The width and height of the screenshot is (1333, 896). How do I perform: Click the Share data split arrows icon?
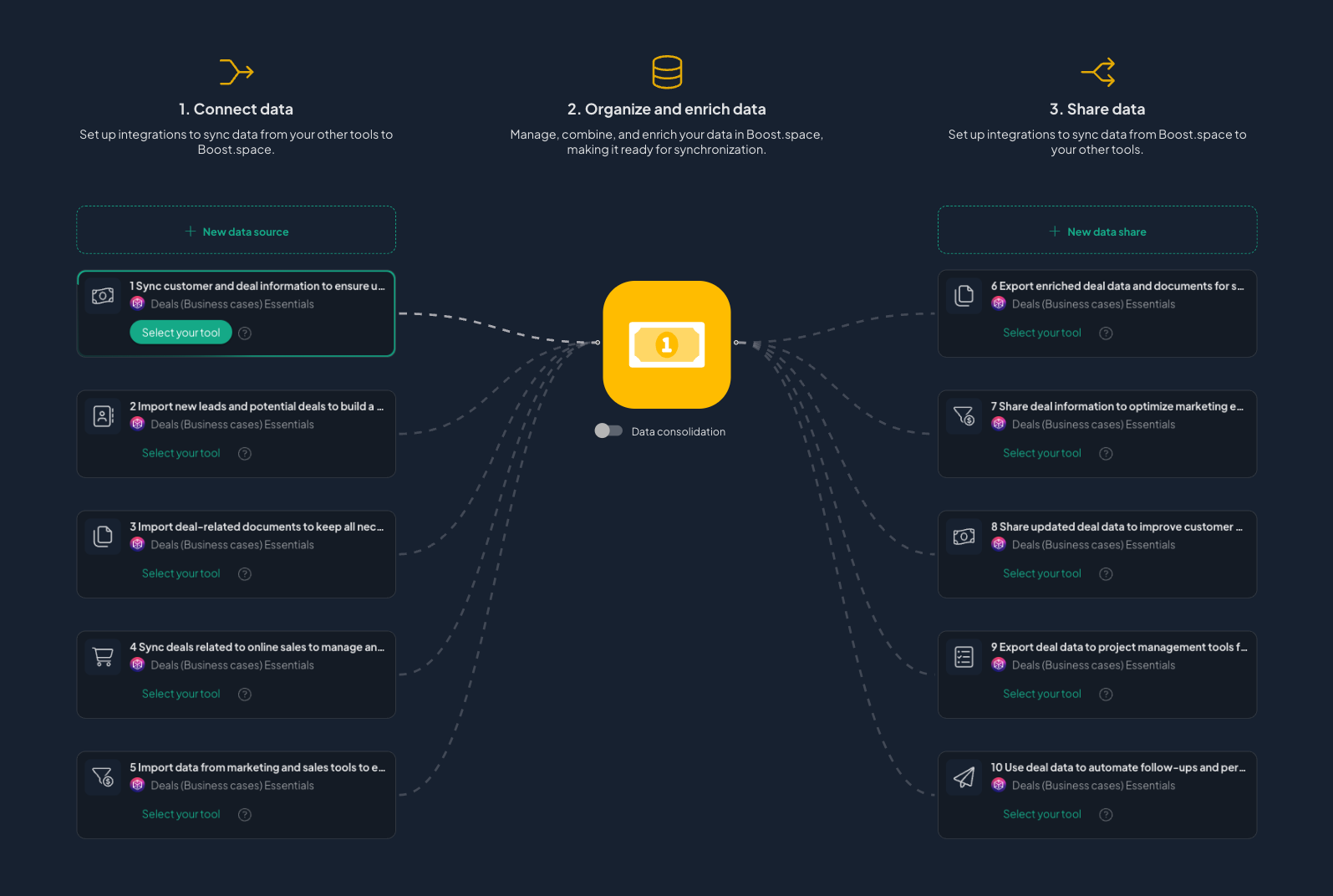1097,72
